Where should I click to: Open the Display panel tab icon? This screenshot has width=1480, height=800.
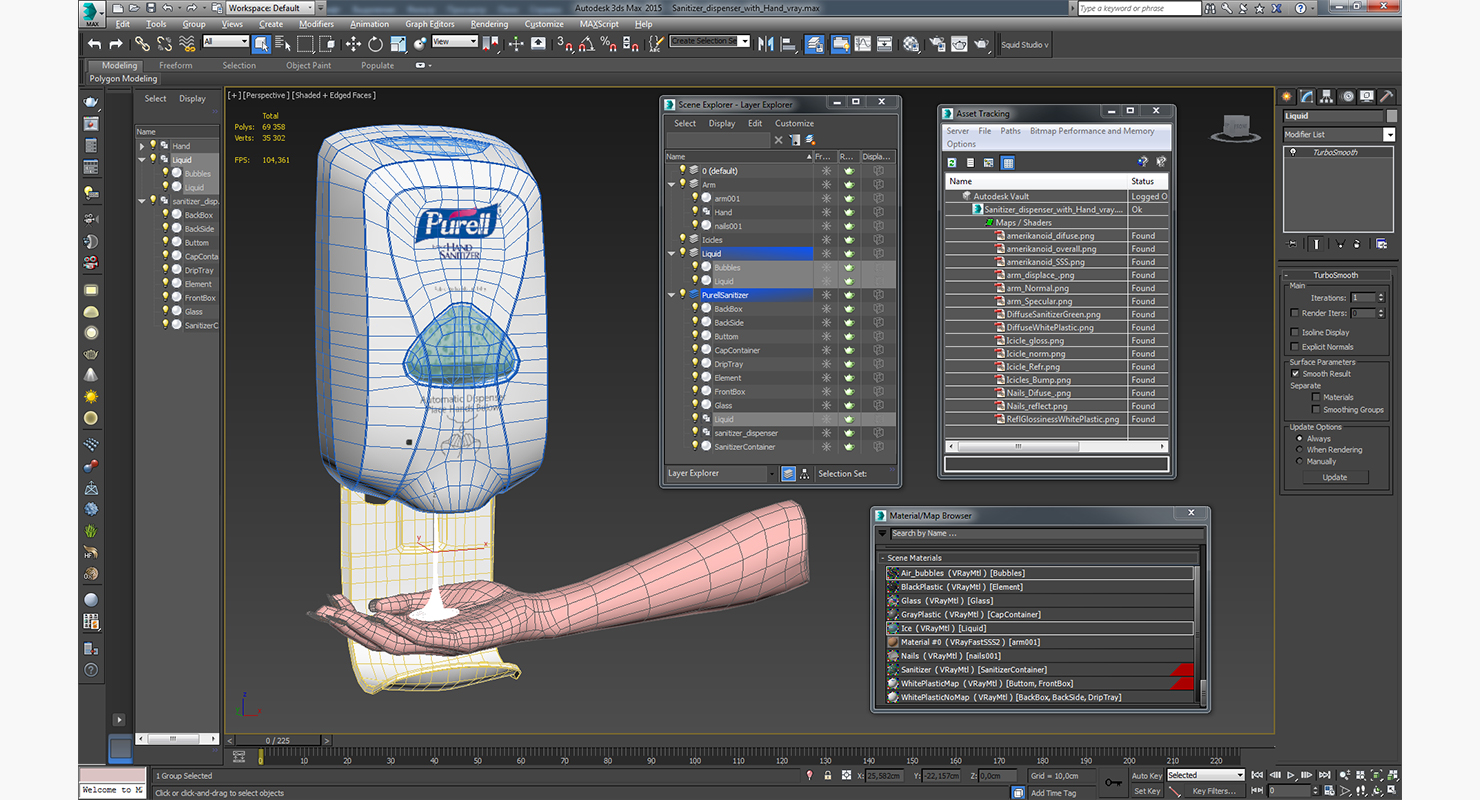1366,96
